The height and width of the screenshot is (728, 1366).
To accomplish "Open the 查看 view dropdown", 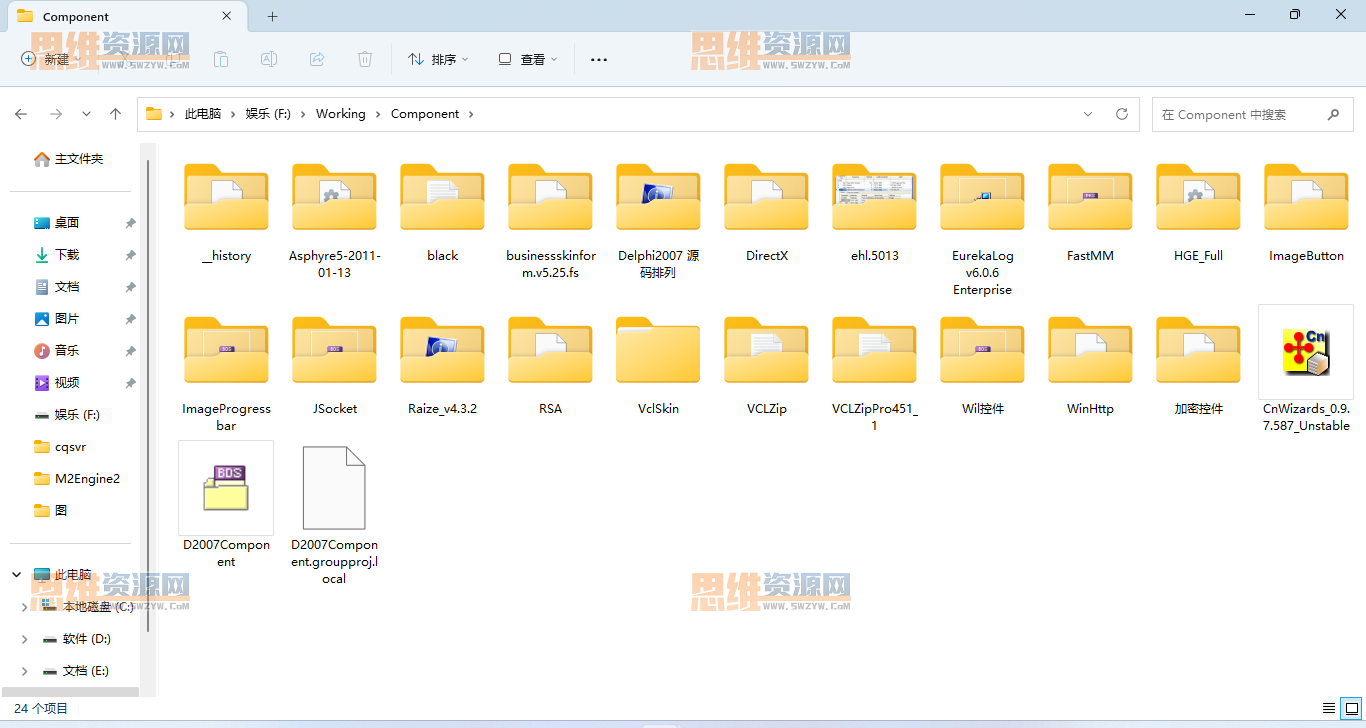I will tap(528, 59).
